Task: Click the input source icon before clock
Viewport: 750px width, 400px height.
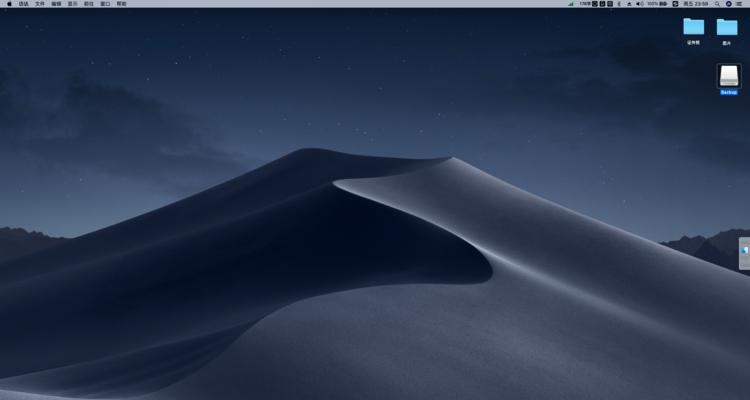Action: point(675,3)
